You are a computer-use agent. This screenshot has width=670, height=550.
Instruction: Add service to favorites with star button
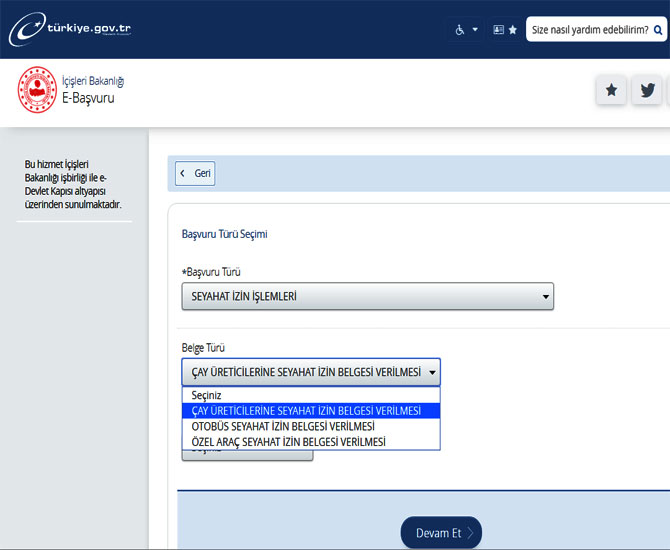click(611, 90)
